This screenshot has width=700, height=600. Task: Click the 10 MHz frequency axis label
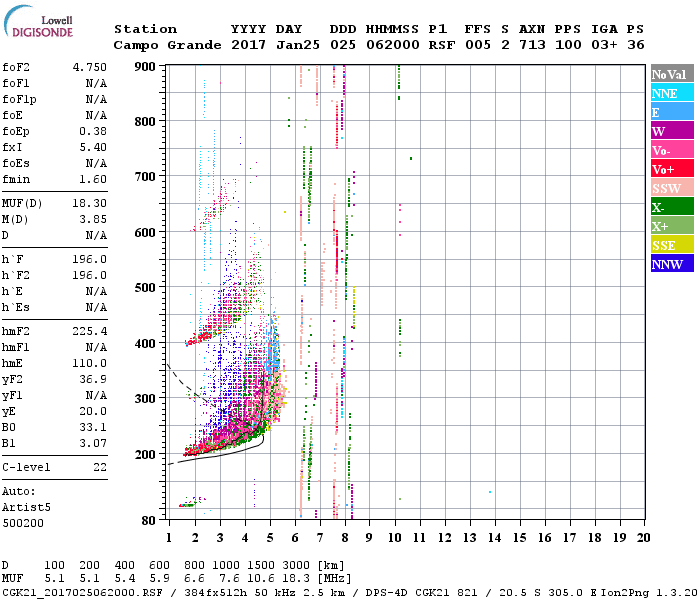tap(395, 538)
